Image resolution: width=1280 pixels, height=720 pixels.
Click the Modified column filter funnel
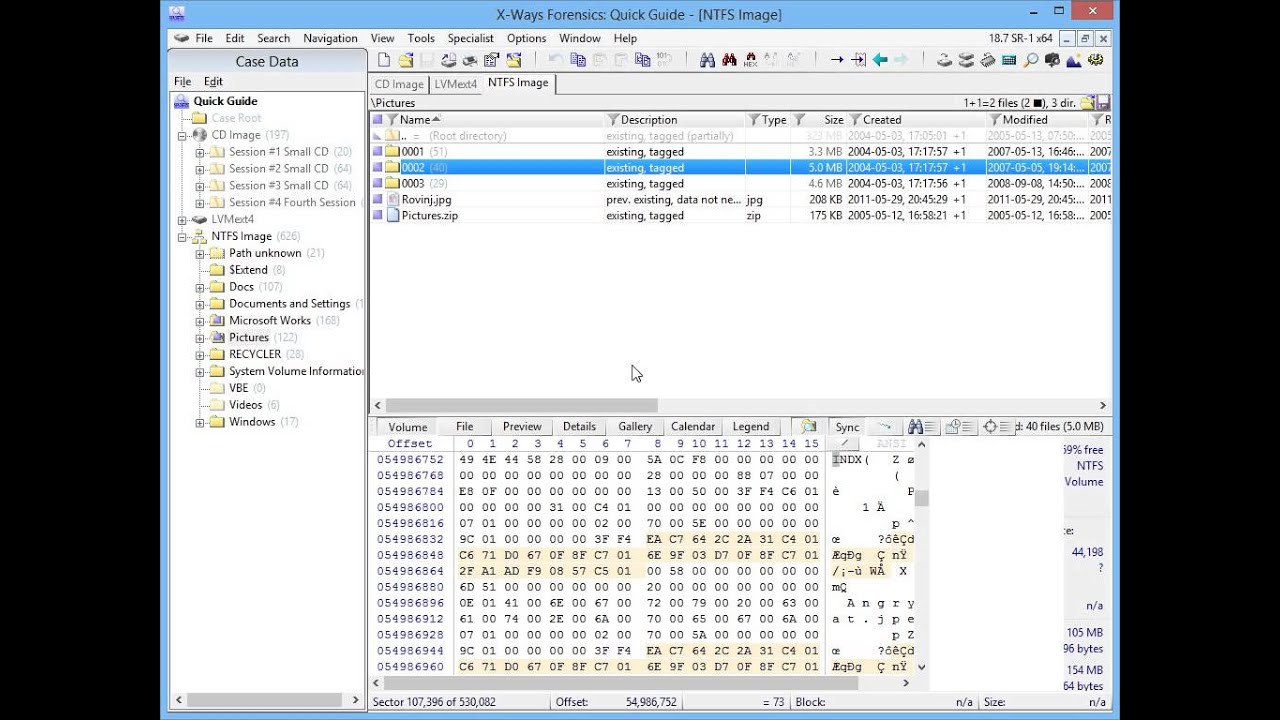click(x=995, y=120)
